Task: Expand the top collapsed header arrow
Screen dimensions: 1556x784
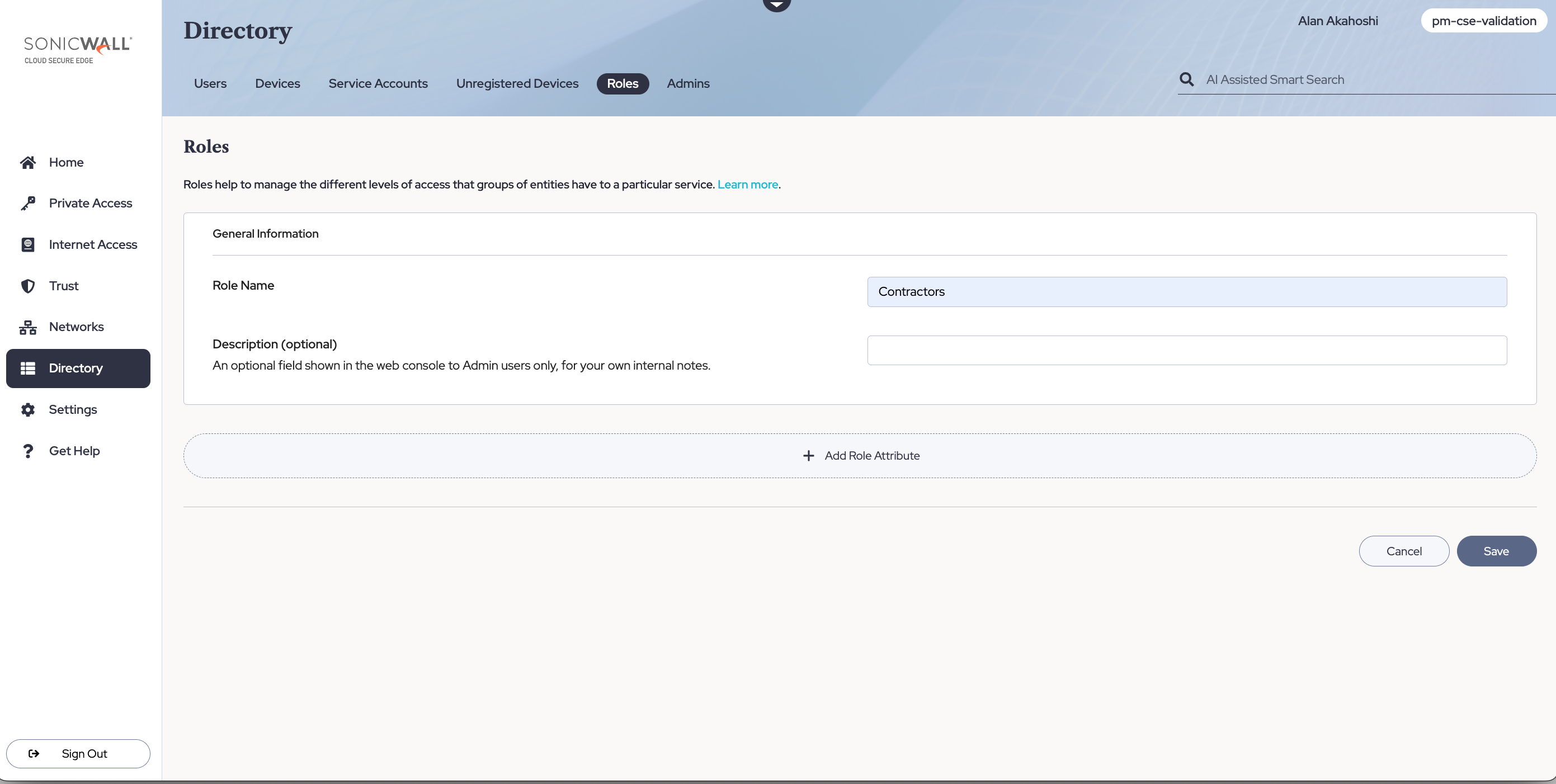Action: (776, 5)
